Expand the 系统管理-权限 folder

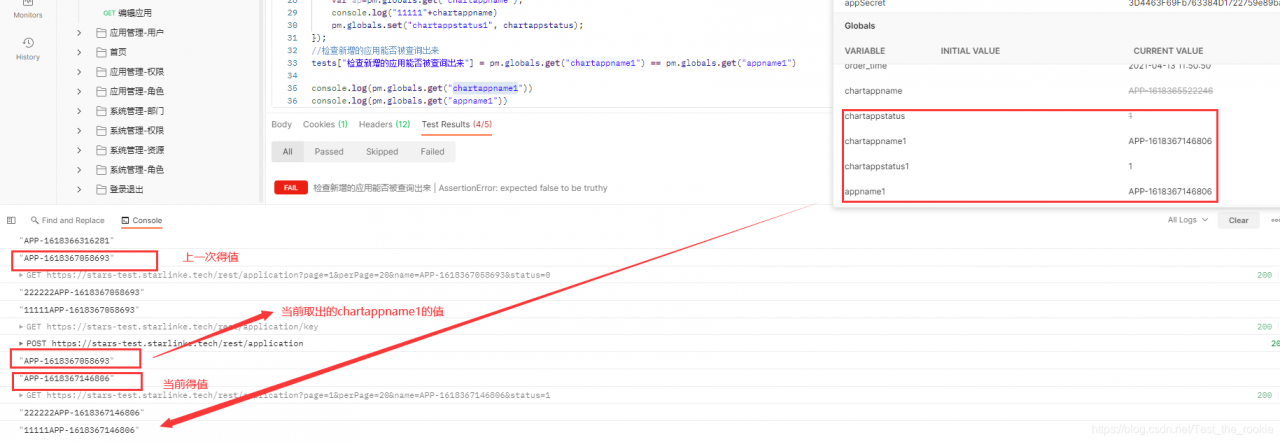79,130
